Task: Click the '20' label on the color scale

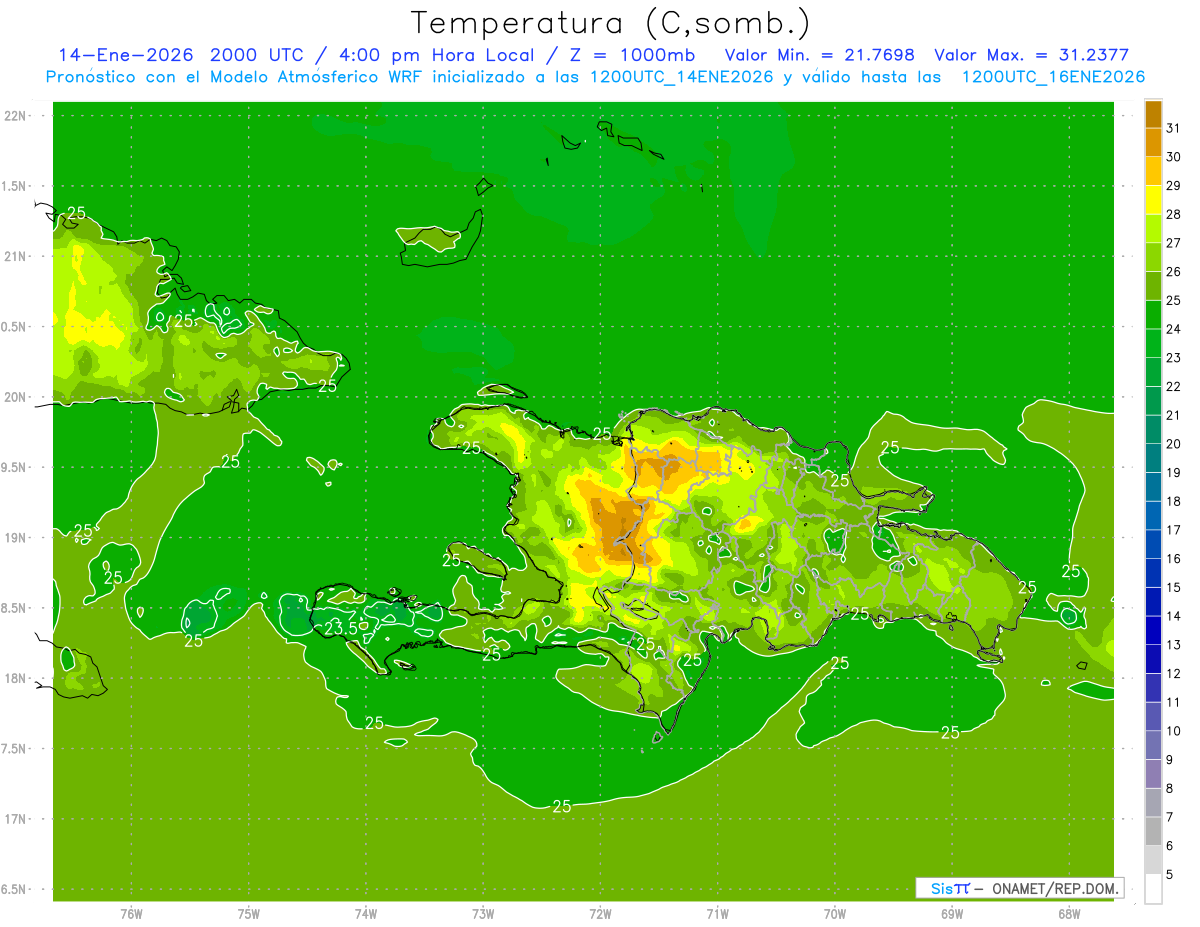Action: coord(1174,444)
